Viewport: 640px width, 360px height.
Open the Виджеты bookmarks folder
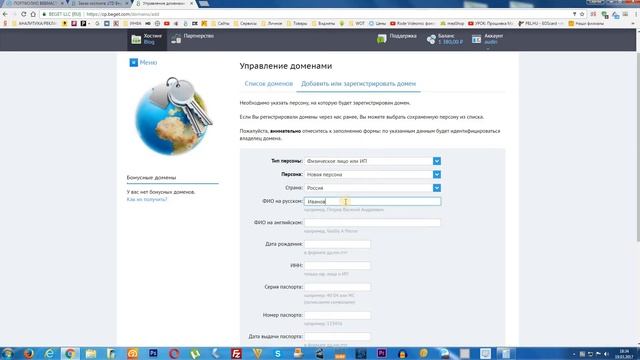(323, 24)
